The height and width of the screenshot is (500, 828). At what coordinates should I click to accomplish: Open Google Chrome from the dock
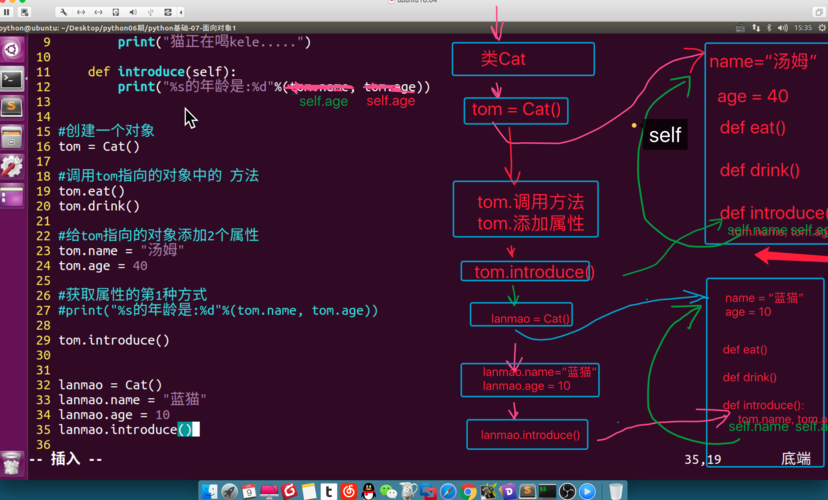tap(468, 492)
